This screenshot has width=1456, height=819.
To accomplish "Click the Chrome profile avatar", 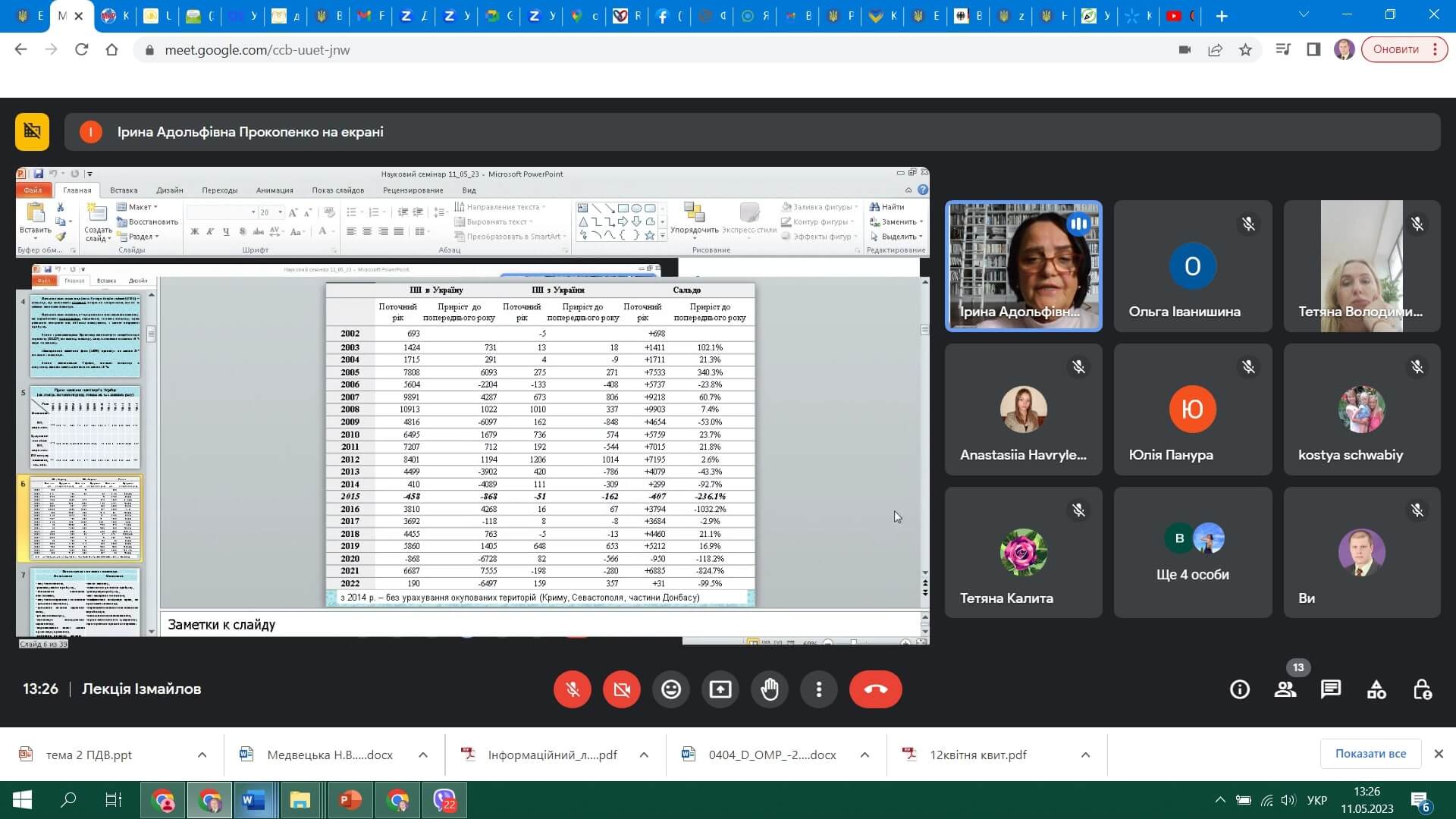I will click(1344, 50).
